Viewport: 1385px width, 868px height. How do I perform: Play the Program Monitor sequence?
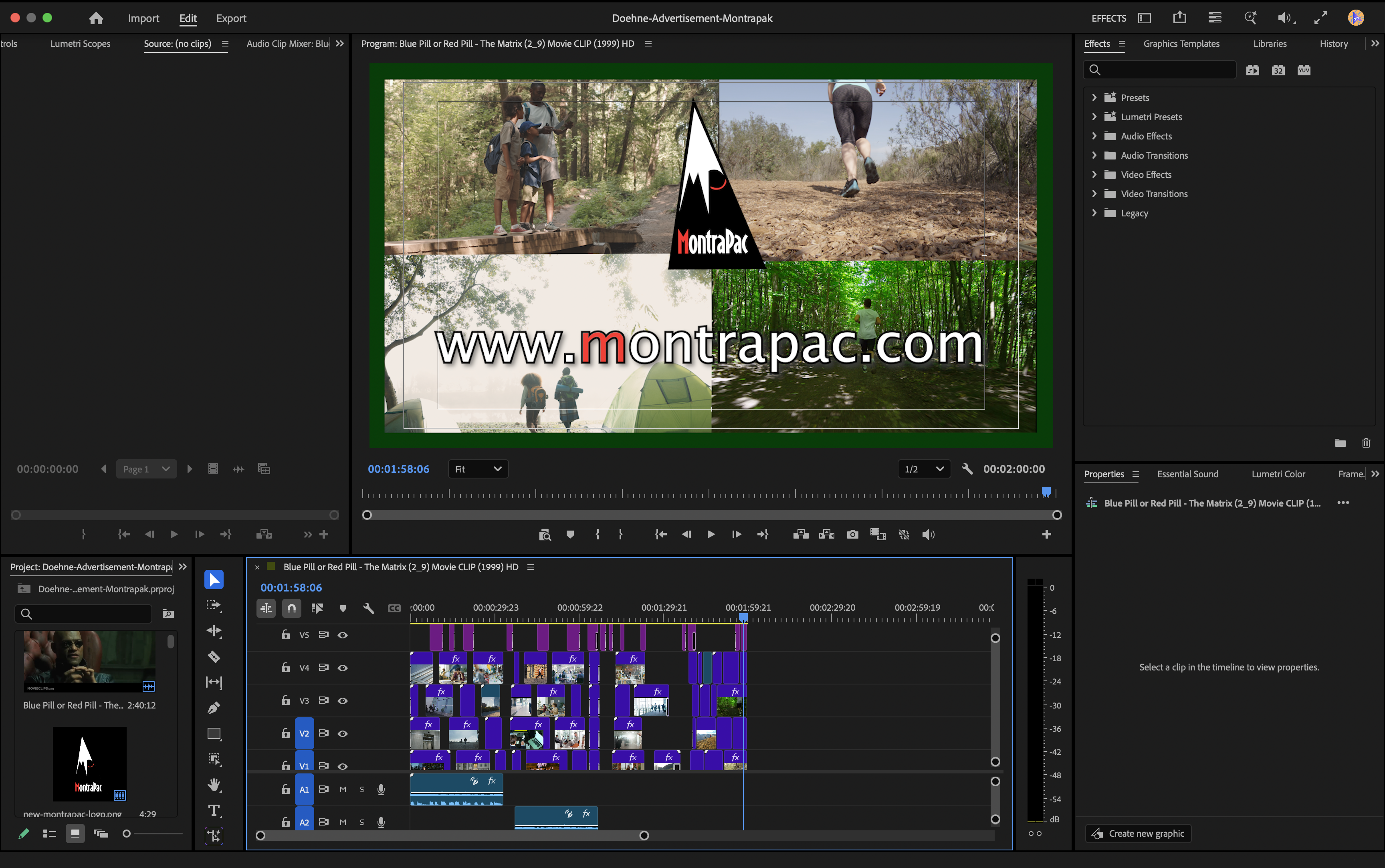pos(711,535)
